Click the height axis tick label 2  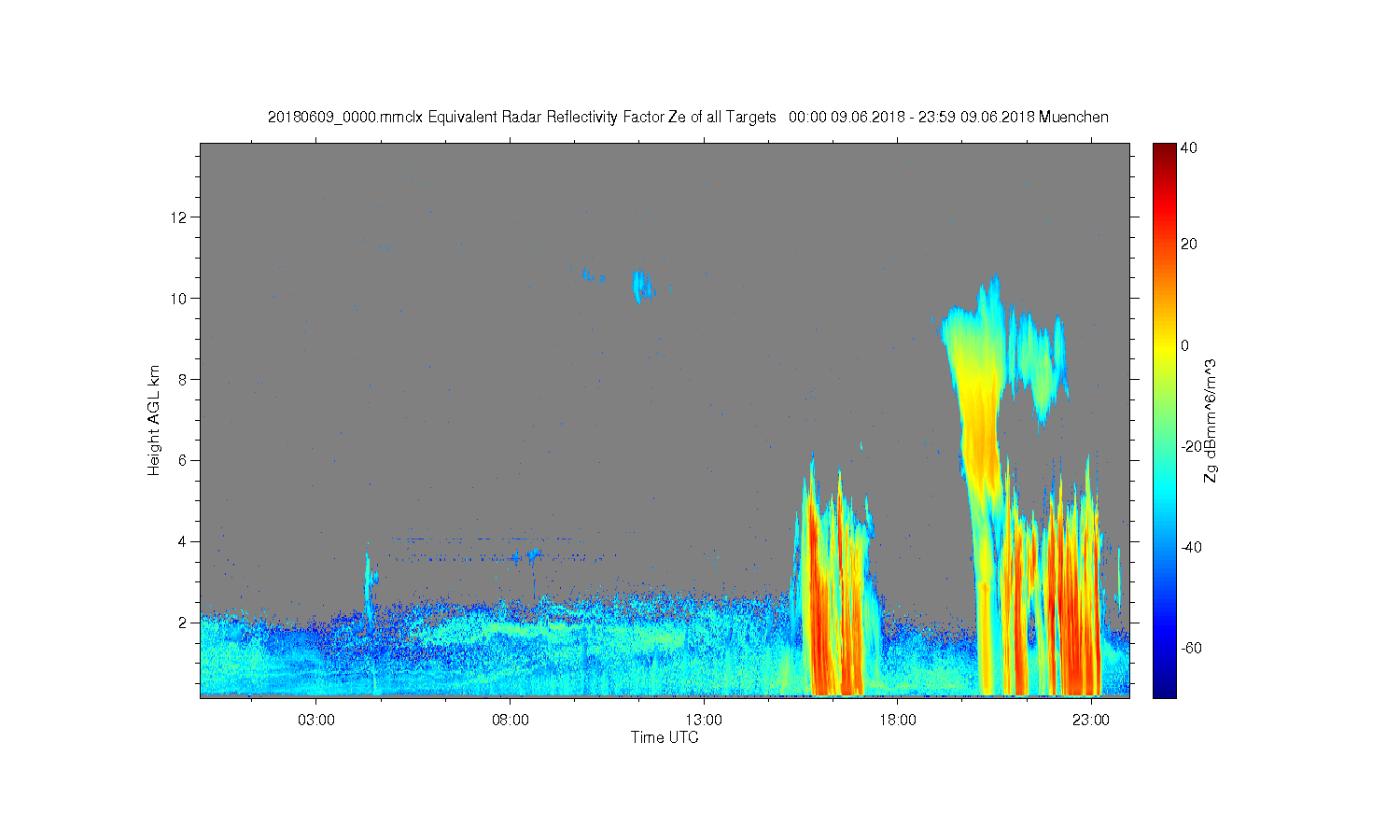tap(184, 623)
